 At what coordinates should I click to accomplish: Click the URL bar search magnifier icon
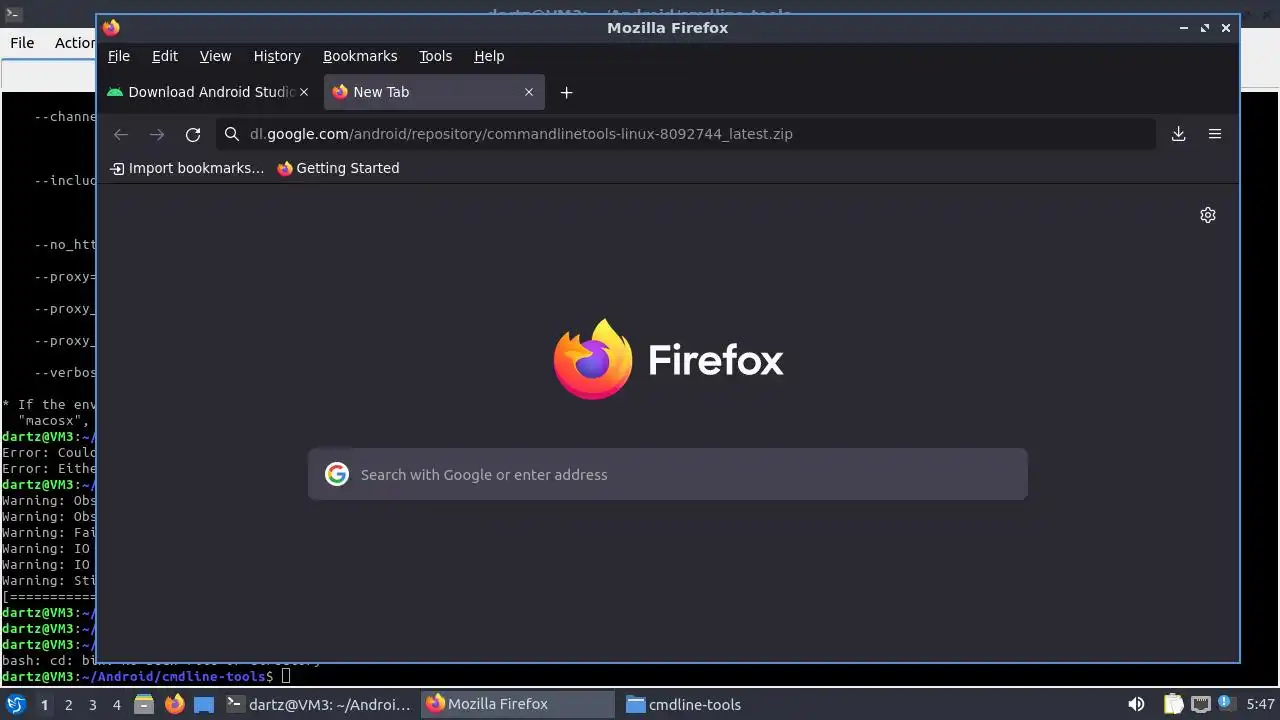tap(232, 134)
